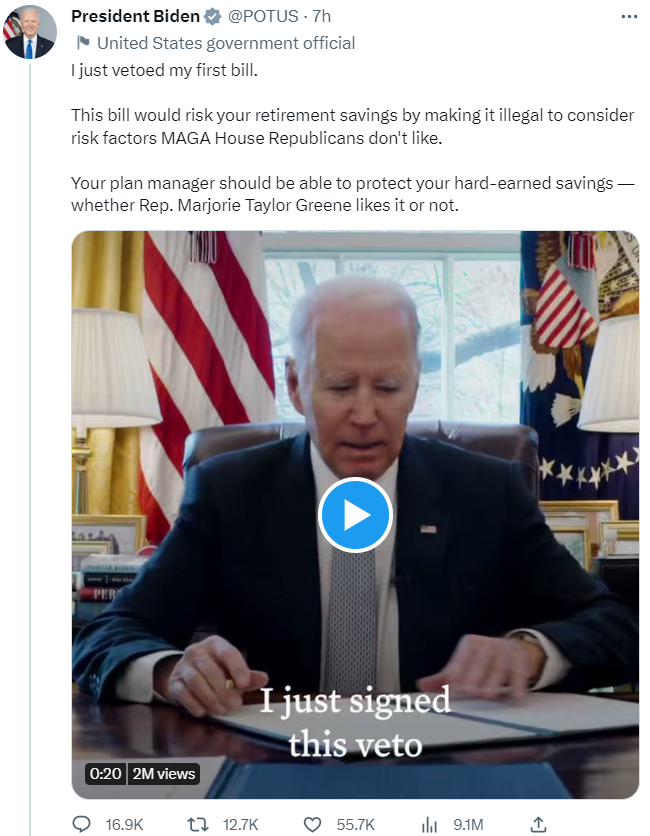Click the reply speech bubble icon
Image resolution: width=650 pixels, height=836 pixels.
pos(82,824)
